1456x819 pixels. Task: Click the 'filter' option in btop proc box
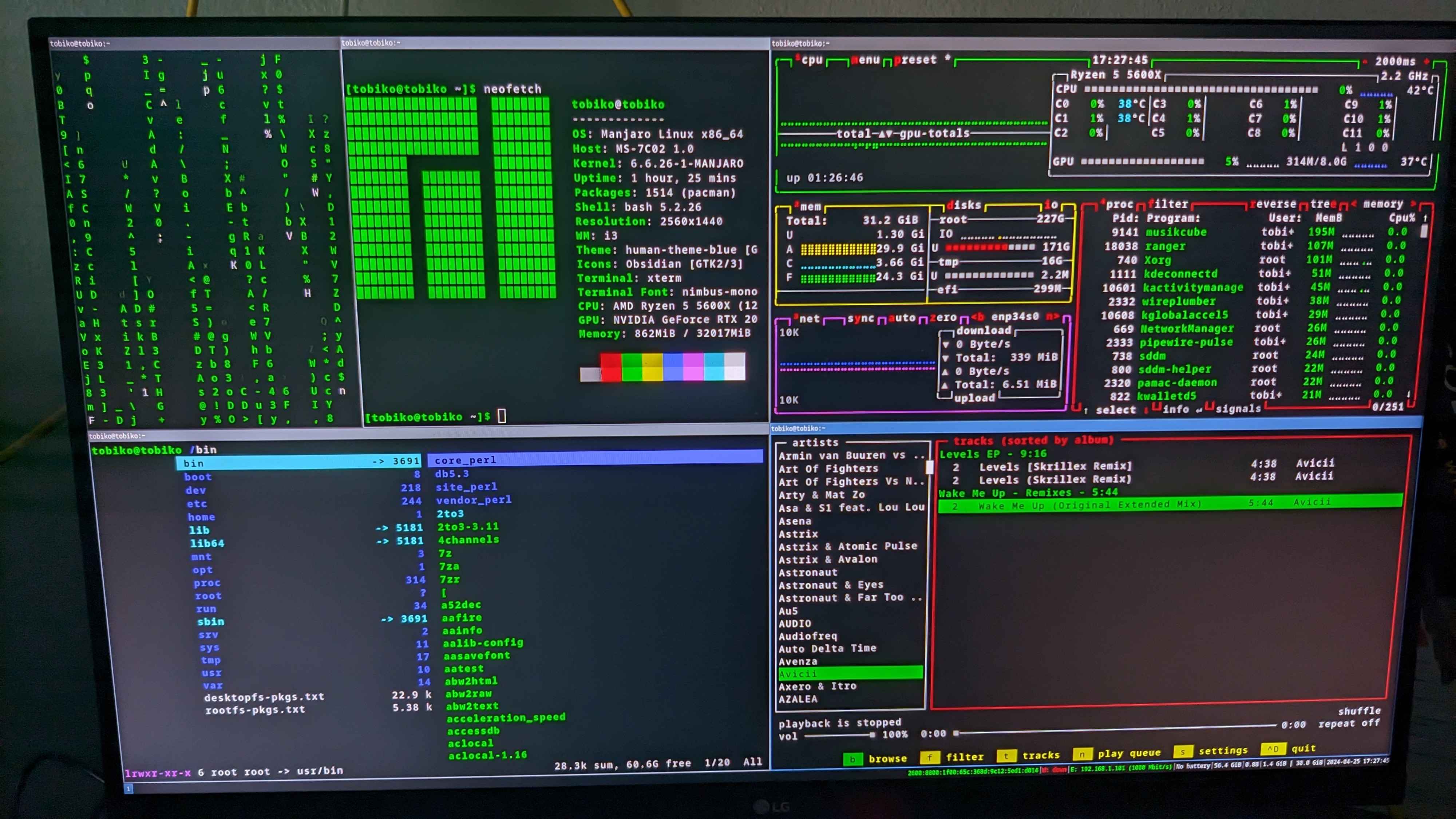[x=1168, y=203]
